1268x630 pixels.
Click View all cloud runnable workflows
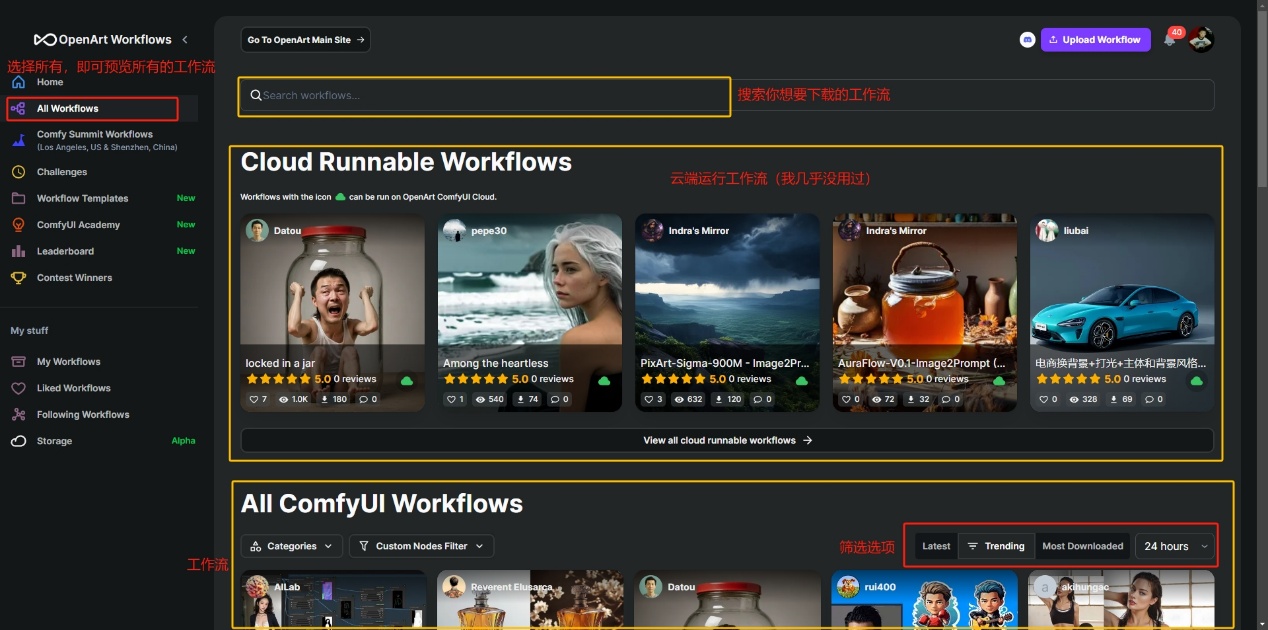[x=727, y=440]
